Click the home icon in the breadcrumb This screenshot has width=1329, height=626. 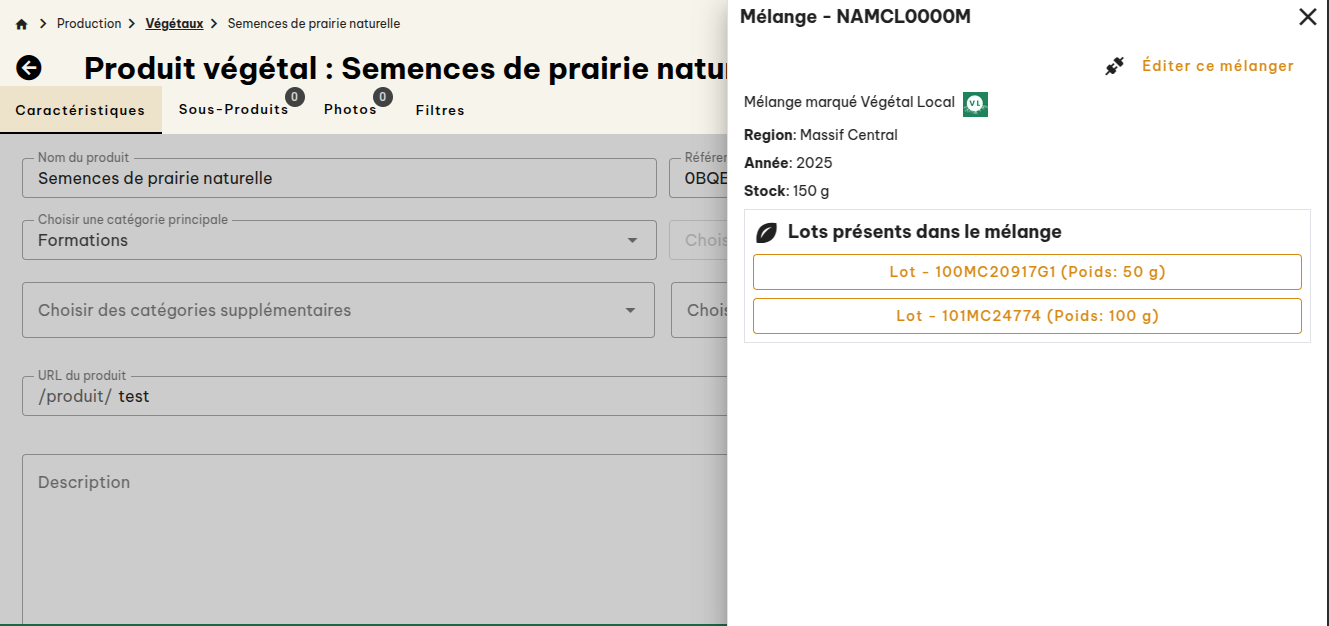[x=20, y=22]
